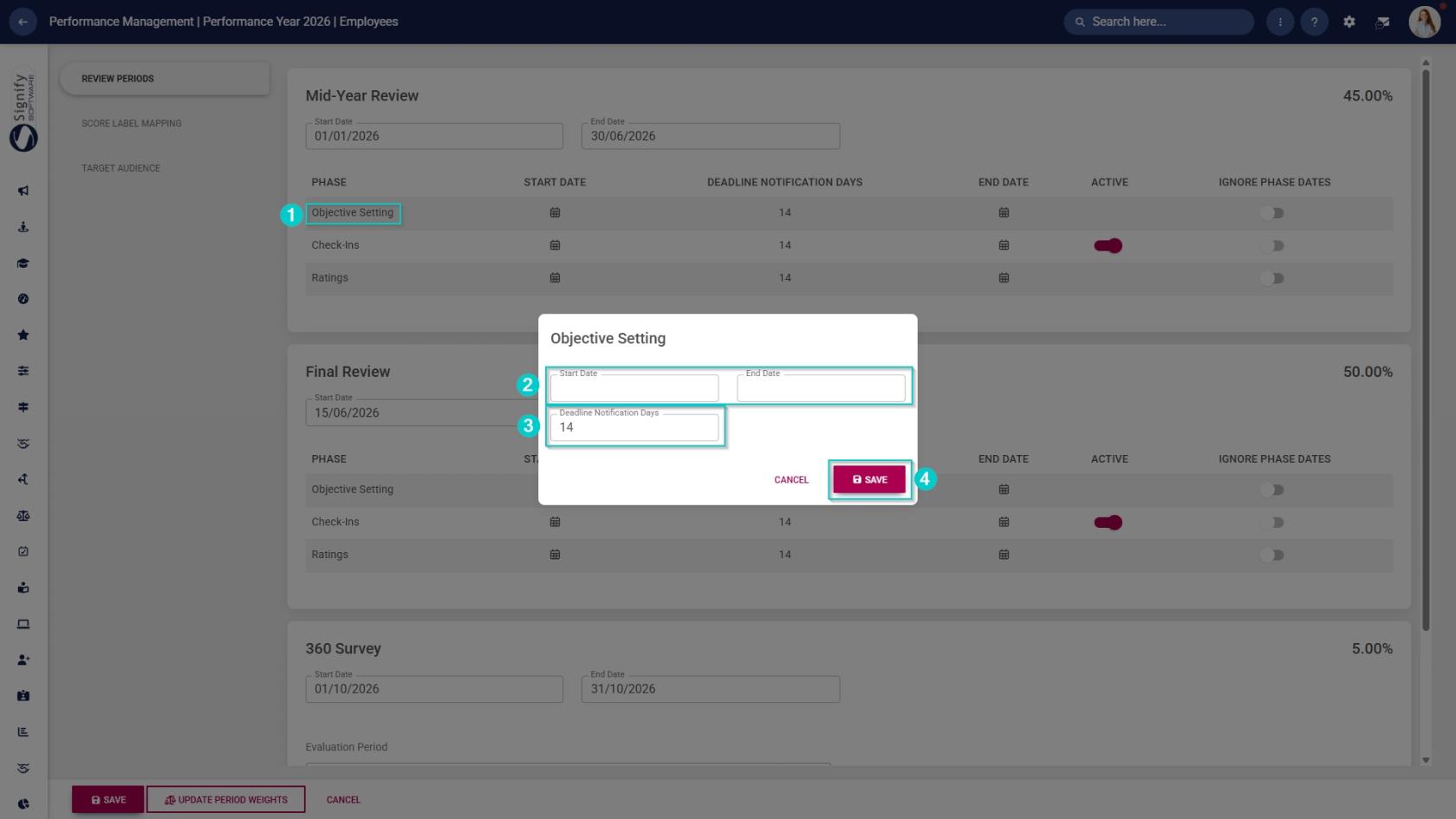Toggle Final Review Objective Setting ignore phase dates

coord(1272,490)
